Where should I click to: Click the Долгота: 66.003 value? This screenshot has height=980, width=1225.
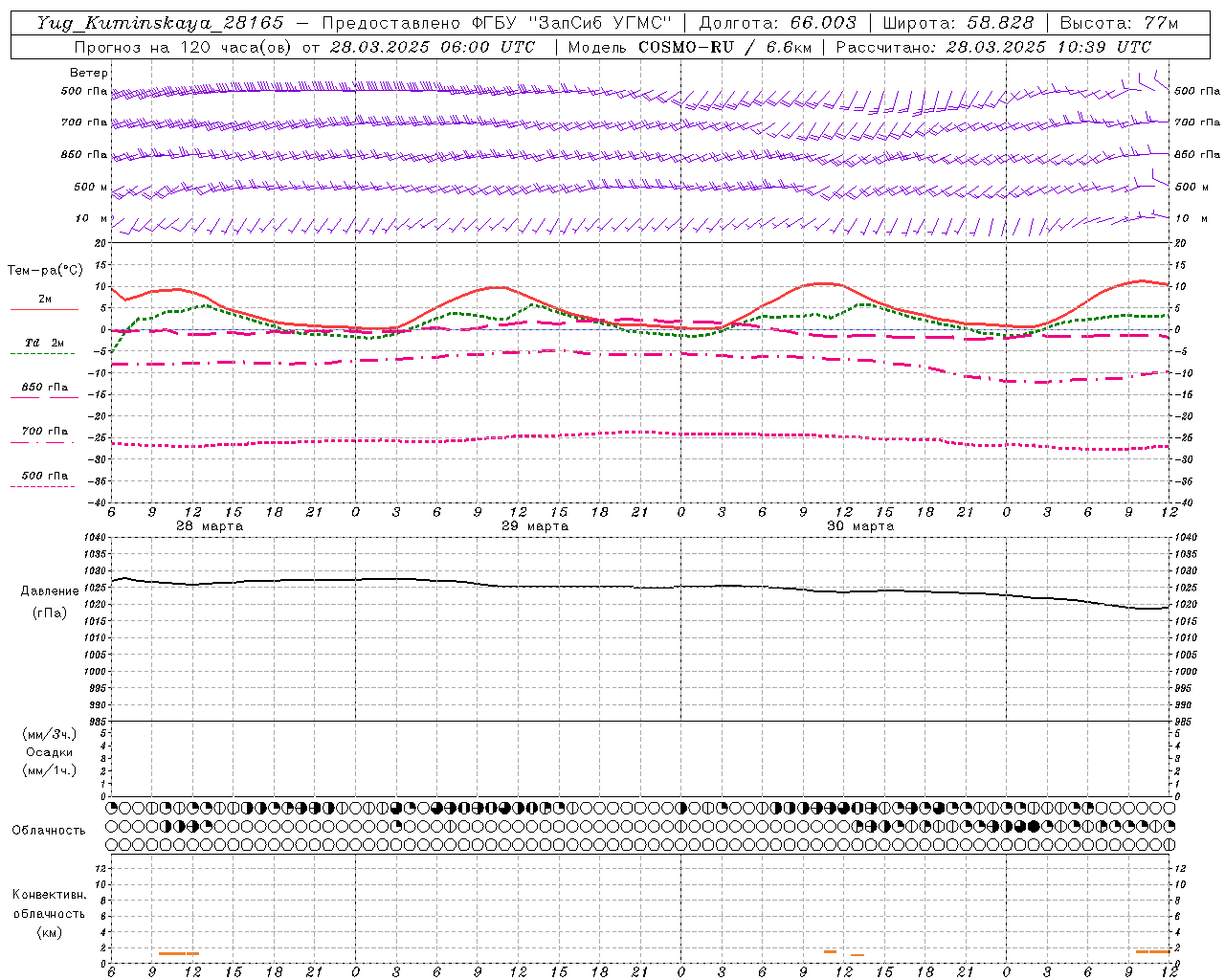(777, 23)
